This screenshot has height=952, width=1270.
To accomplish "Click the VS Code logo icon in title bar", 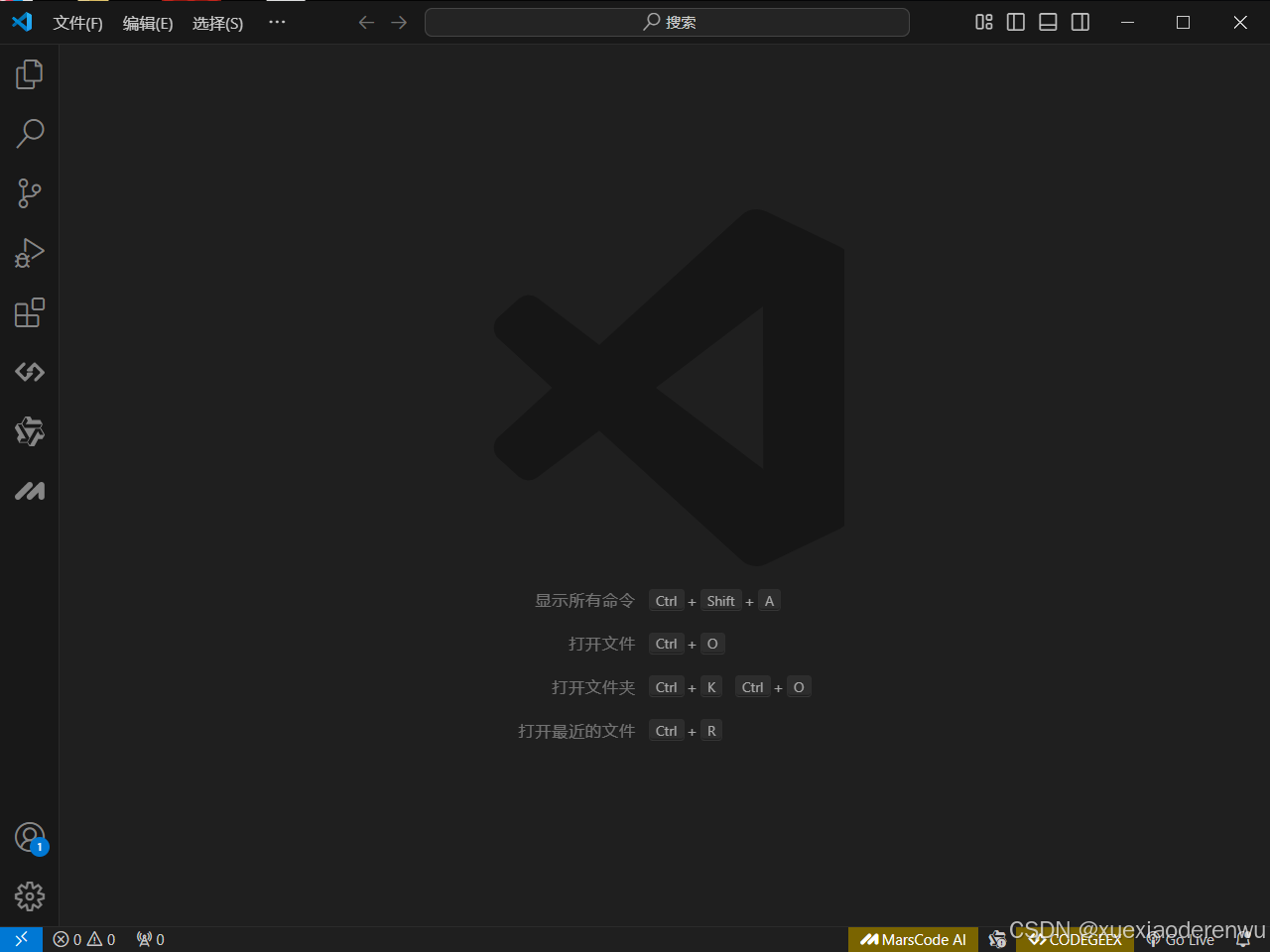I will pos(22,22).
